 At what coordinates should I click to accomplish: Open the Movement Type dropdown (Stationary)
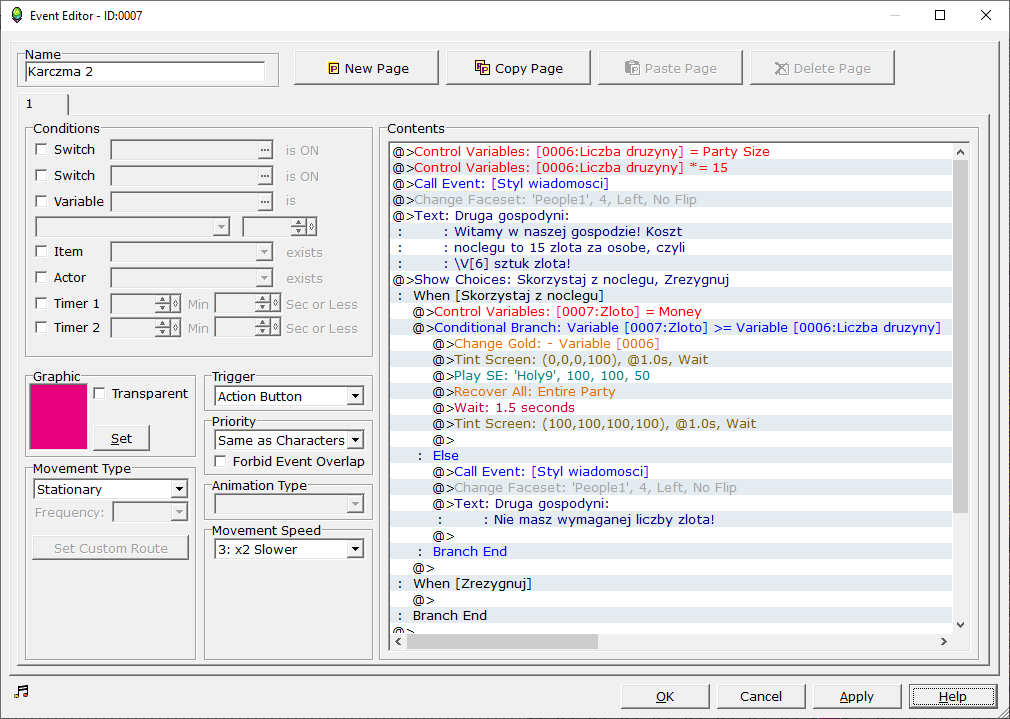point(110,489)
